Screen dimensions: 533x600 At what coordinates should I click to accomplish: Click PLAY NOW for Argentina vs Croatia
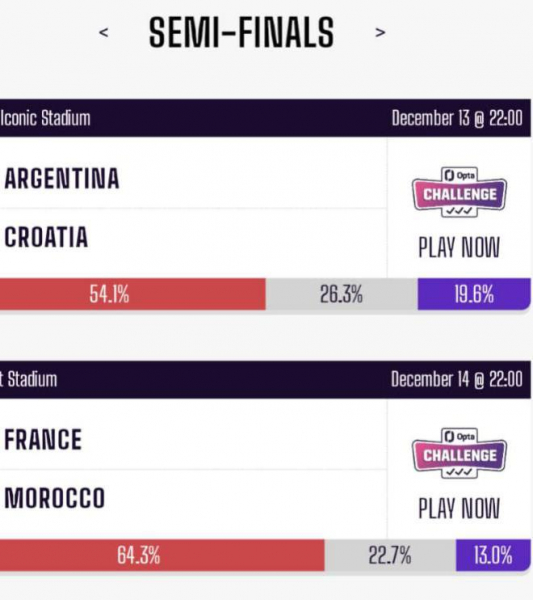(459, 247)
